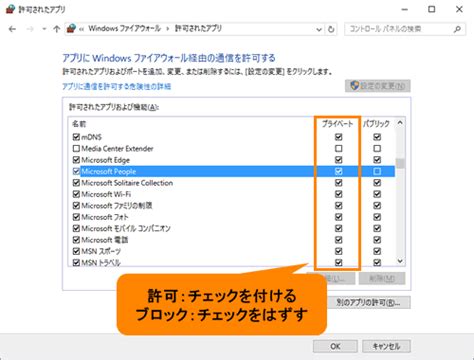Click 別のアプリの許可 button
The height and width of the screenshot is (360, 474).
[x=368, y=303]
